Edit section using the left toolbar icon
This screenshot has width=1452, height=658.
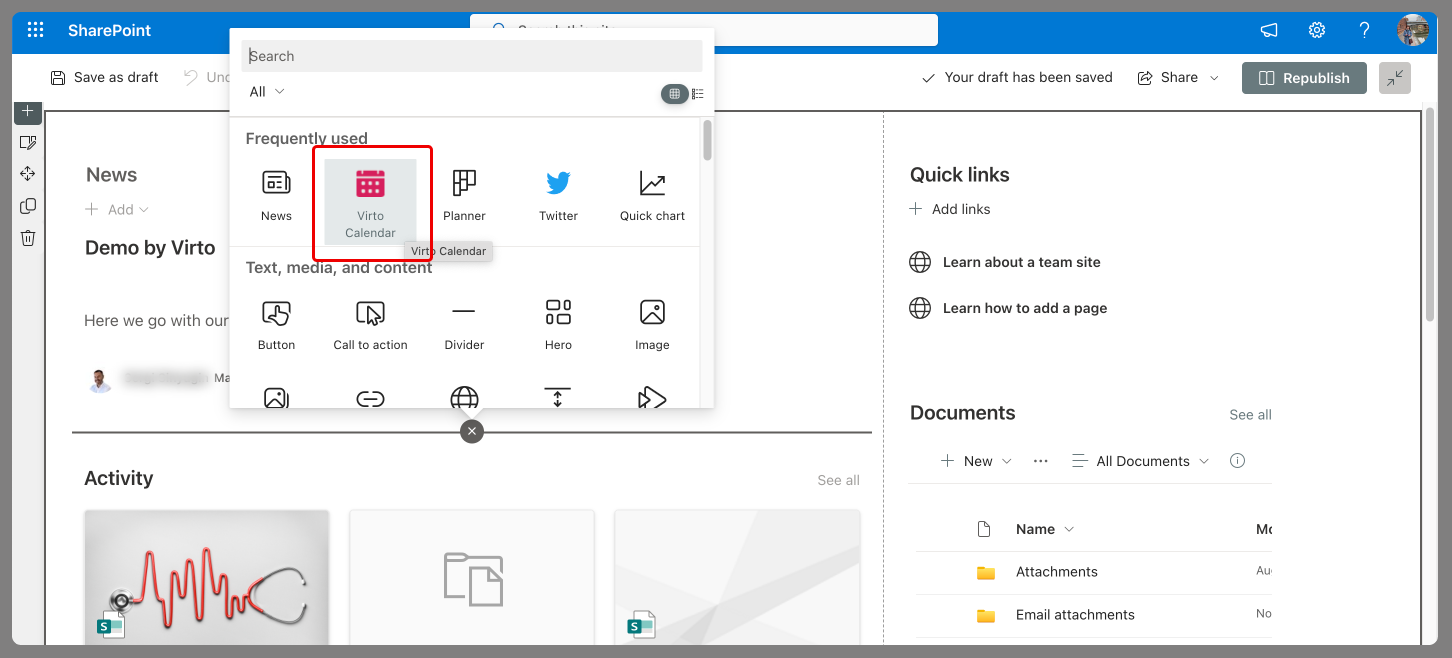tap(28, 143)
